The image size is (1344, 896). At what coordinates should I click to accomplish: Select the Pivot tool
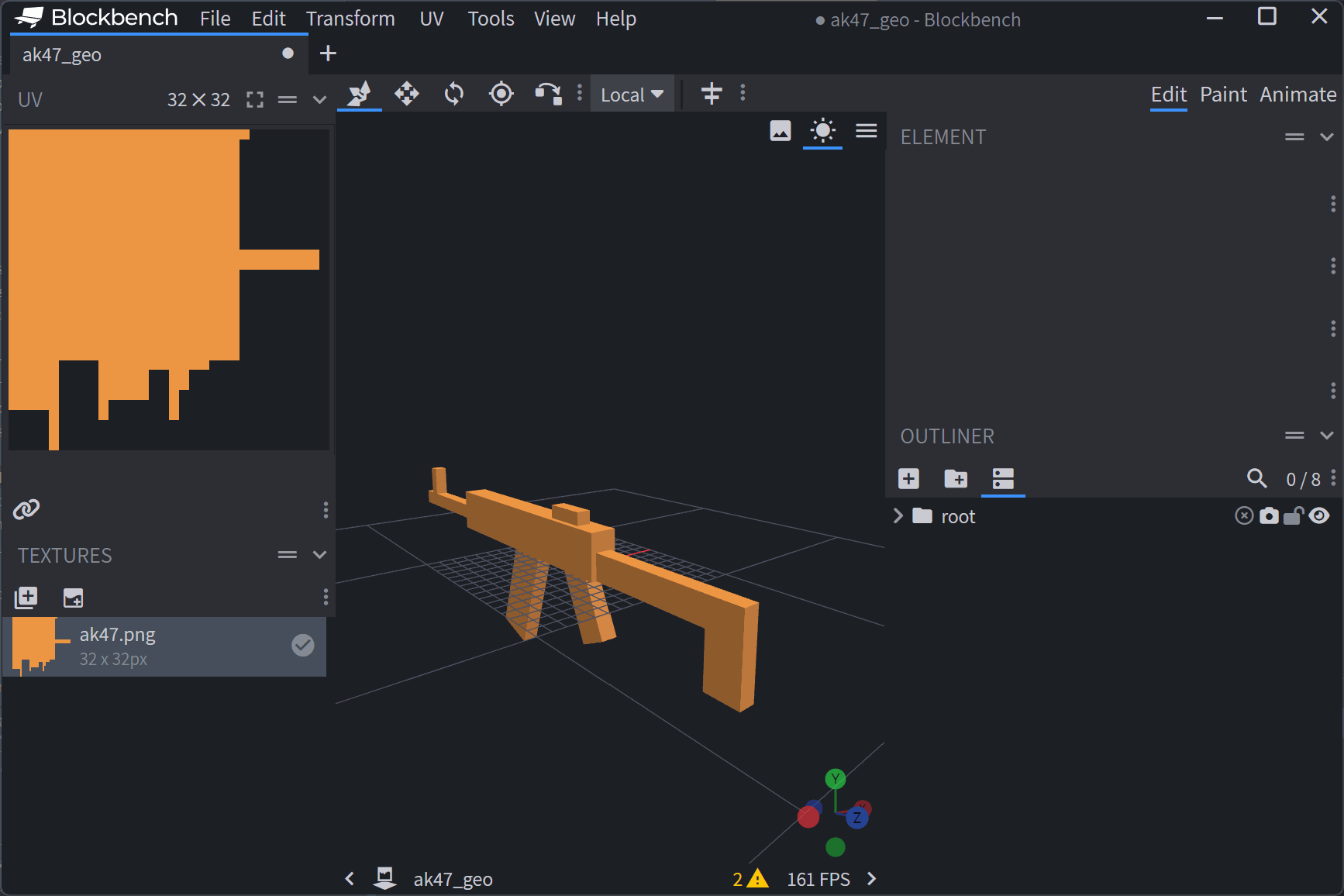point(501,95)
